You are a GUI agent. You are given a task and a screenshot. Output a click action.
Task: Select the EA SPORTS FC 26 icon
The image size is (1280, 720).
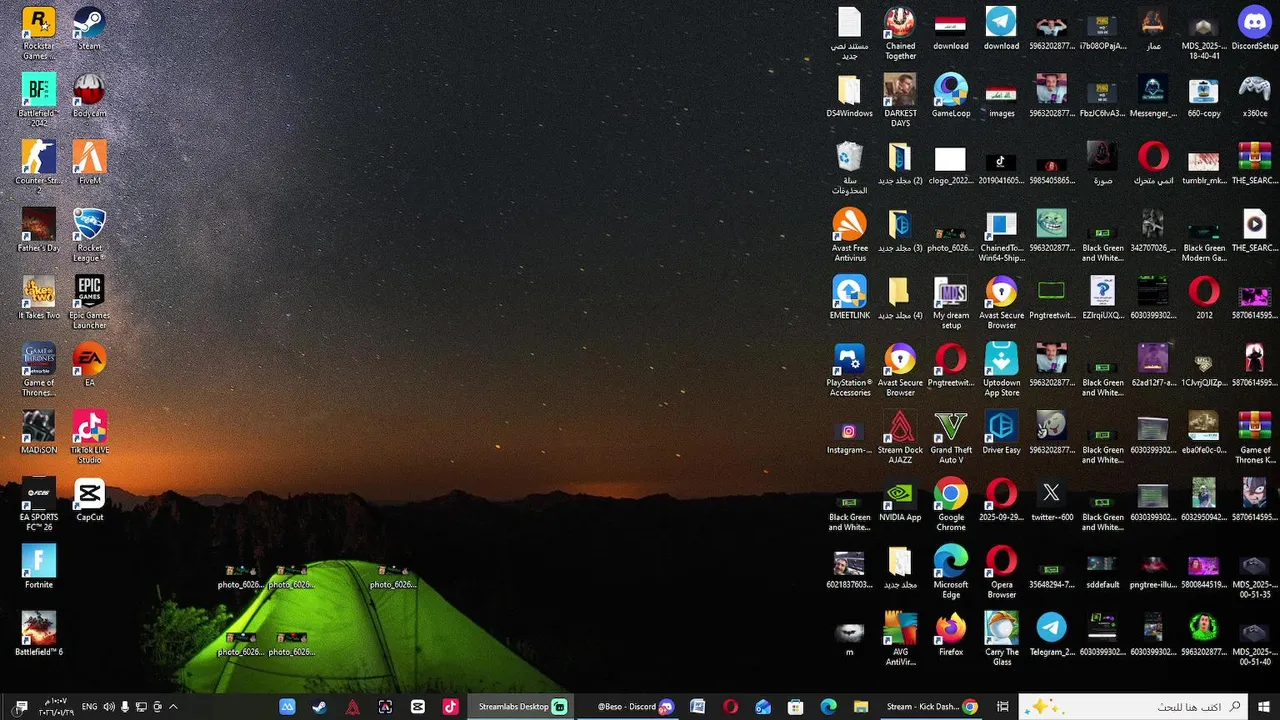(39, 504)
